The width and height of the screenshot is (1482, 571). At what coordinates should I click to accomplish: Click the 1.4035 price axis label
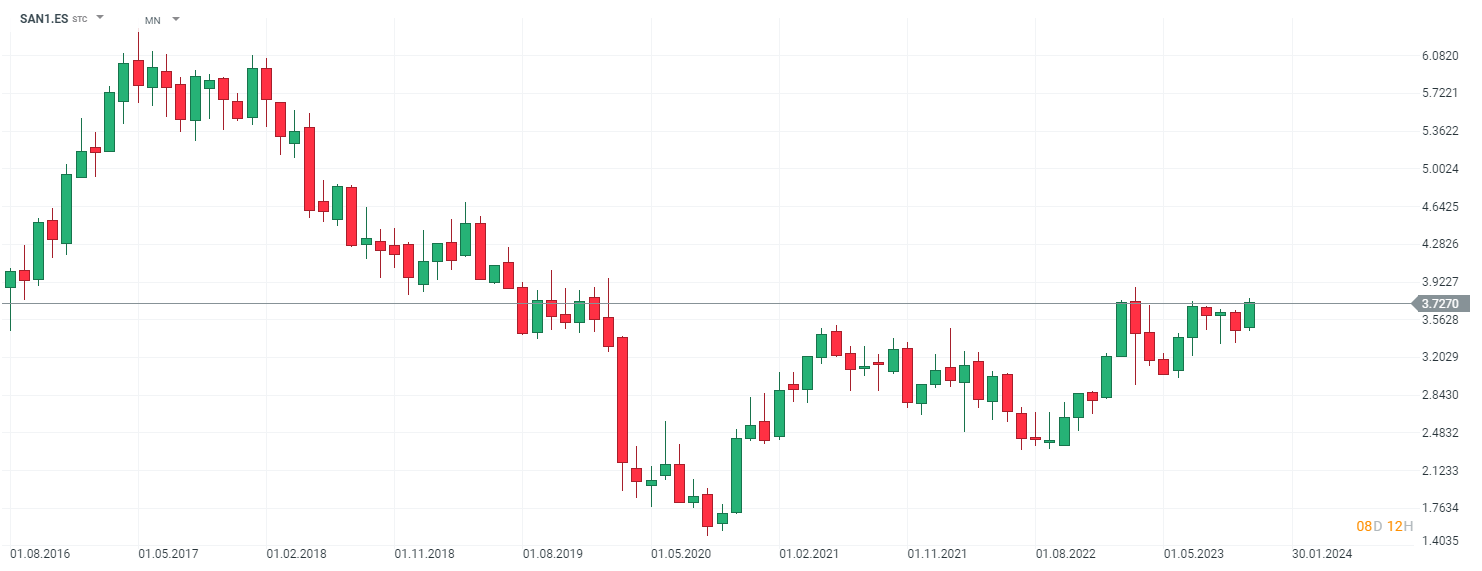(x=1439, y=541)
